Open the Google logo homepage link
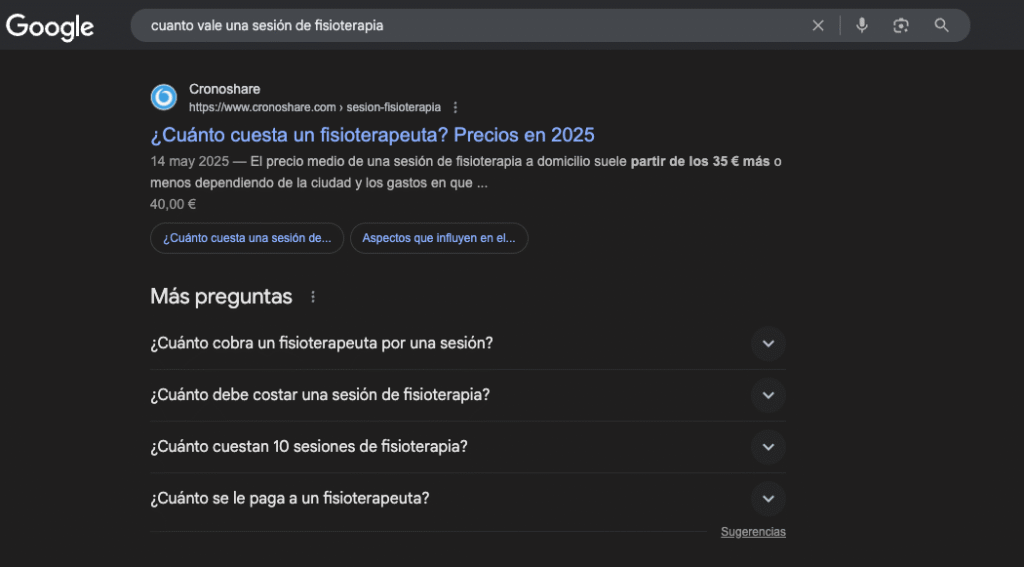This screenshot has height=567, width=1024. 50,27
